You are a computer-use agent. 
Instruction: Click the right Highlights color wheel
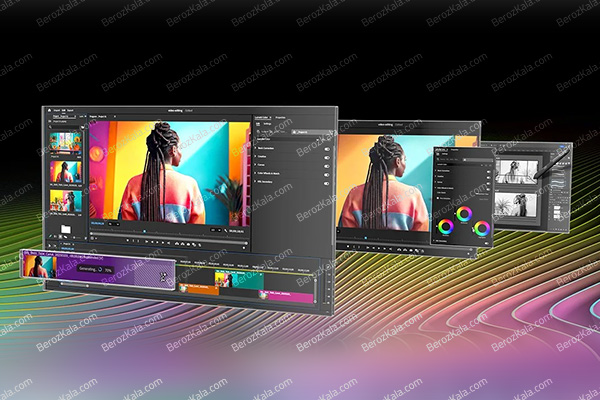(x=482, y=229)
